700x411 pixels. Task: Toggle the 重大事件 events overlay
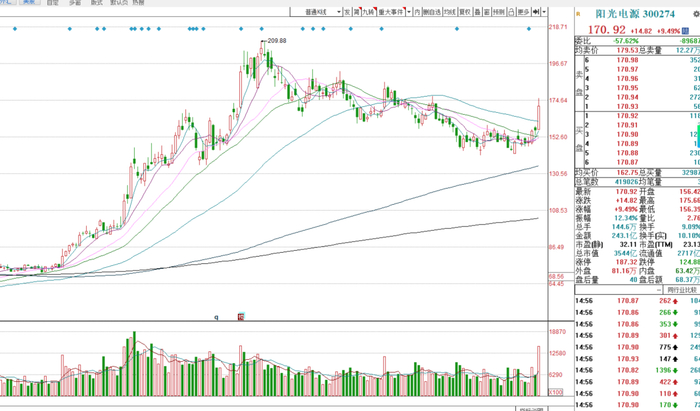pyautogui.click(x=391, y=12)
